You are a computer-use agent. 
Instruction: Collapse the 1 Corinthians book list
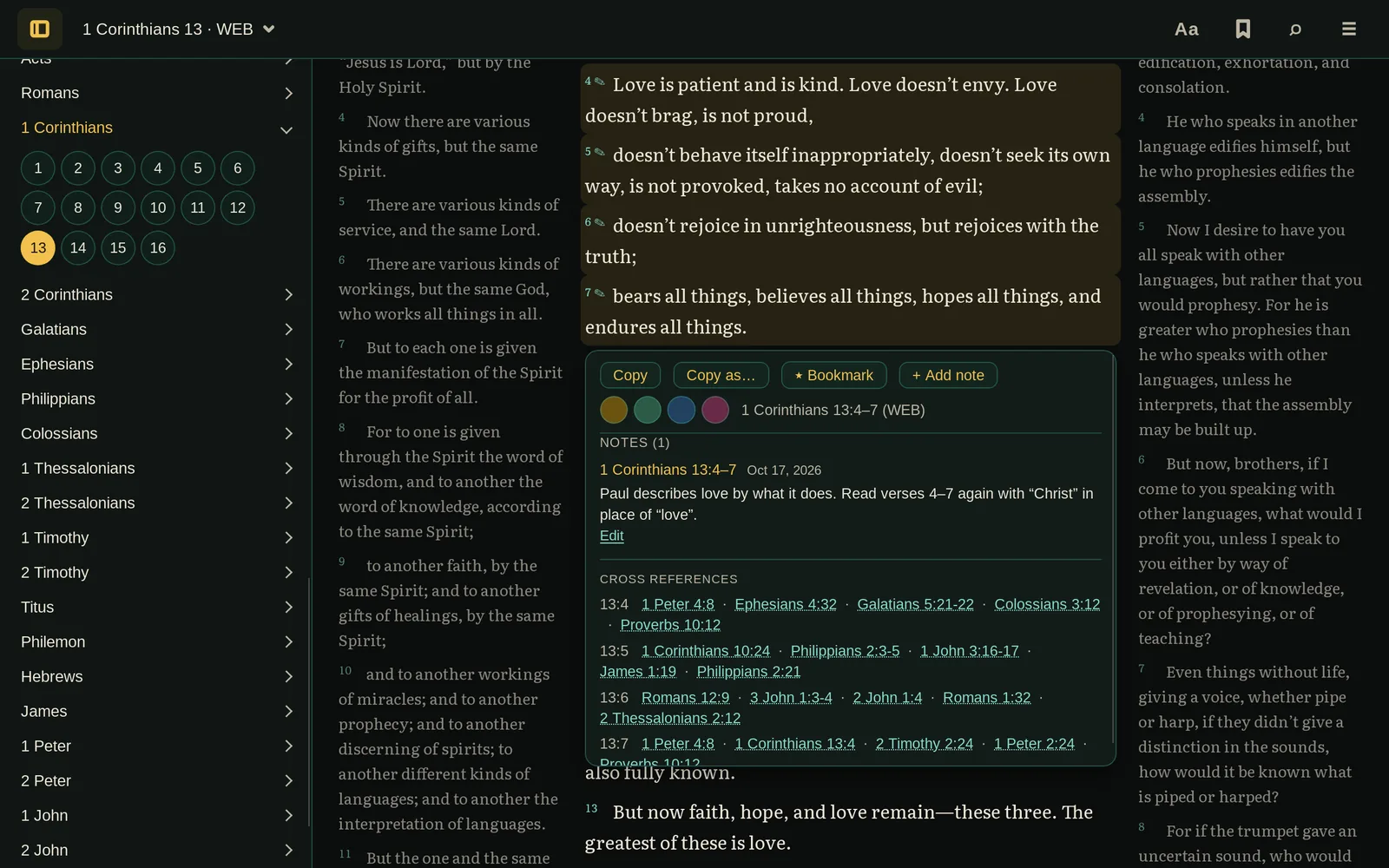point(156,128)
